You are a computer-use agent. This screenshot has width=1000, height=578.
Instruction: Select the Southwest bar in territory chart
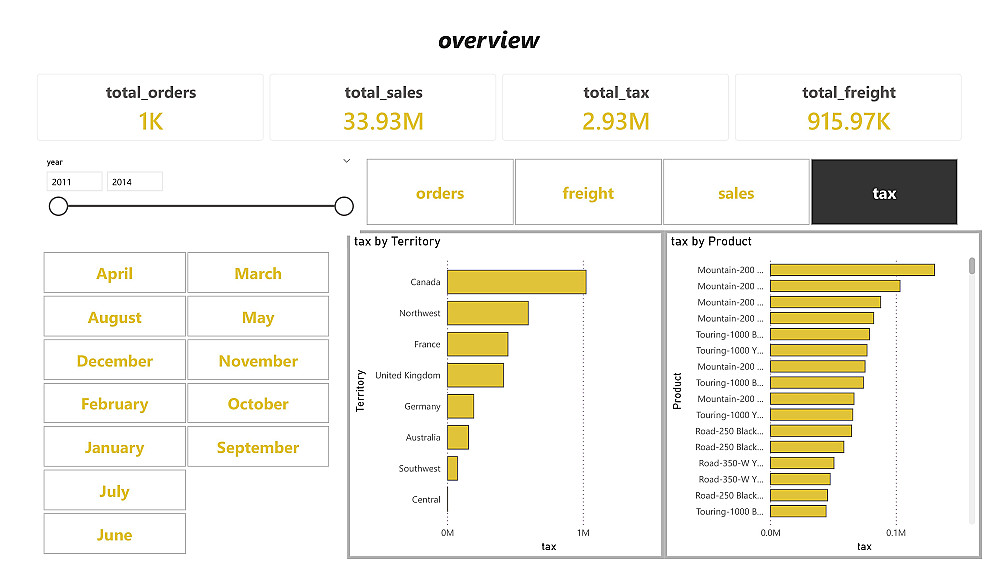(x=453, y=468)
